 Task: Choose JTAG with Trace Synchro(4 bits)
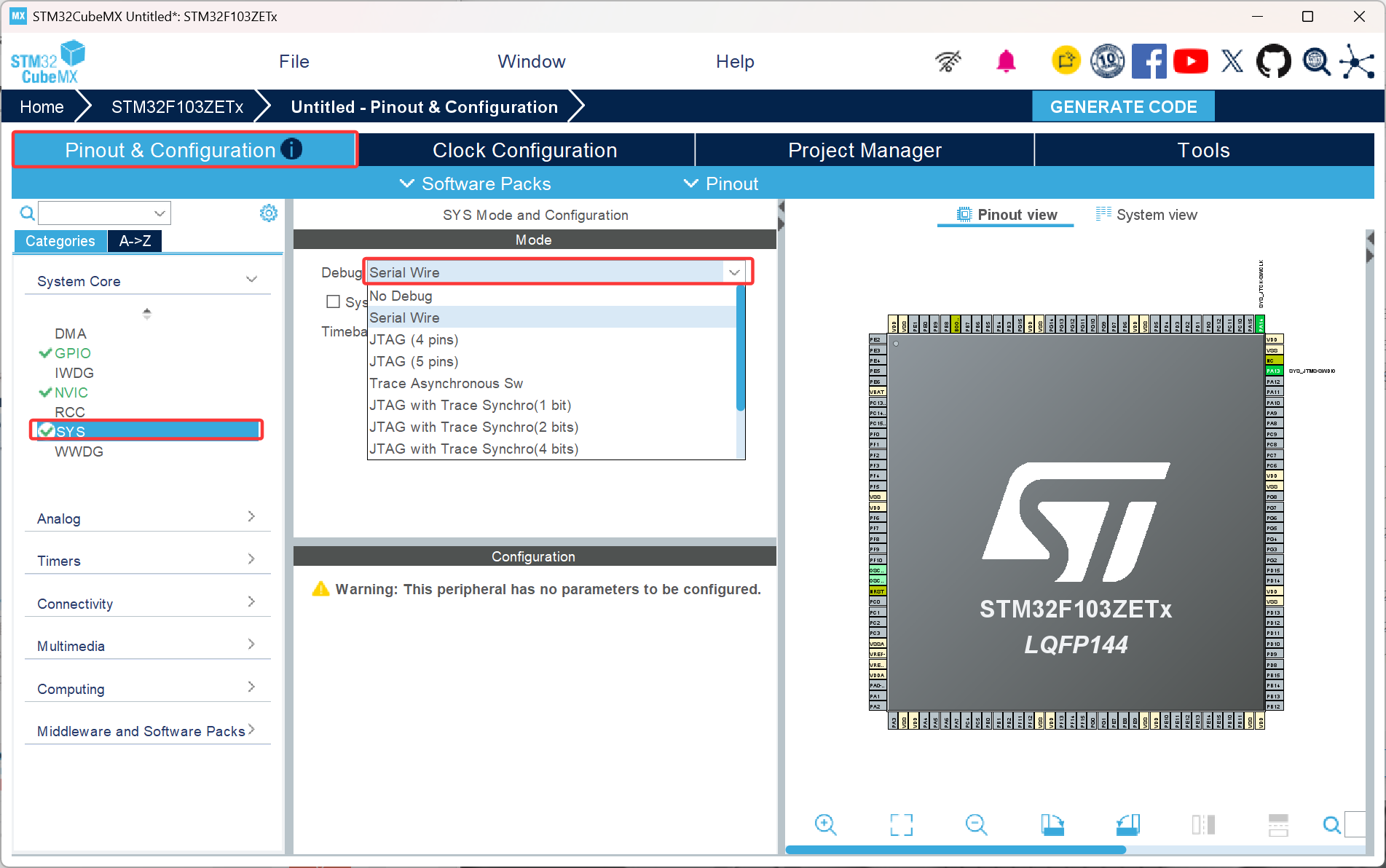click(552, 449)
